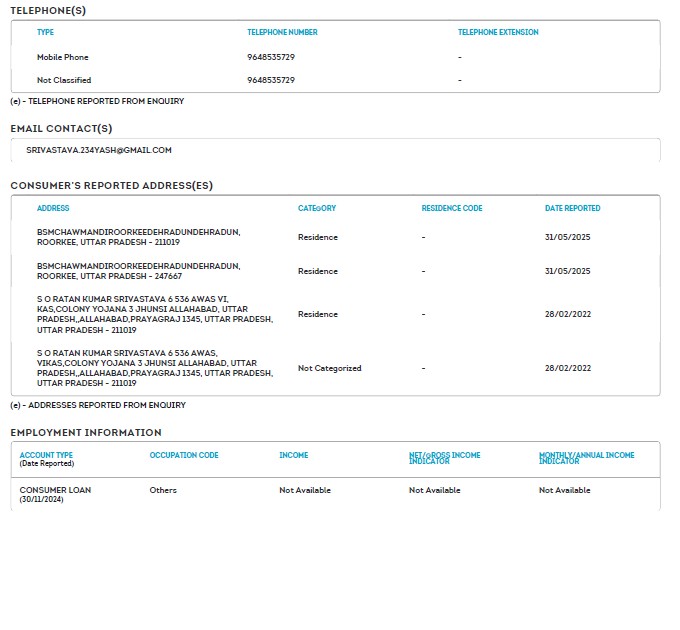Click the Category column header
The width and height of the screenshot is (680, 630).
click(x=317, y=209)
